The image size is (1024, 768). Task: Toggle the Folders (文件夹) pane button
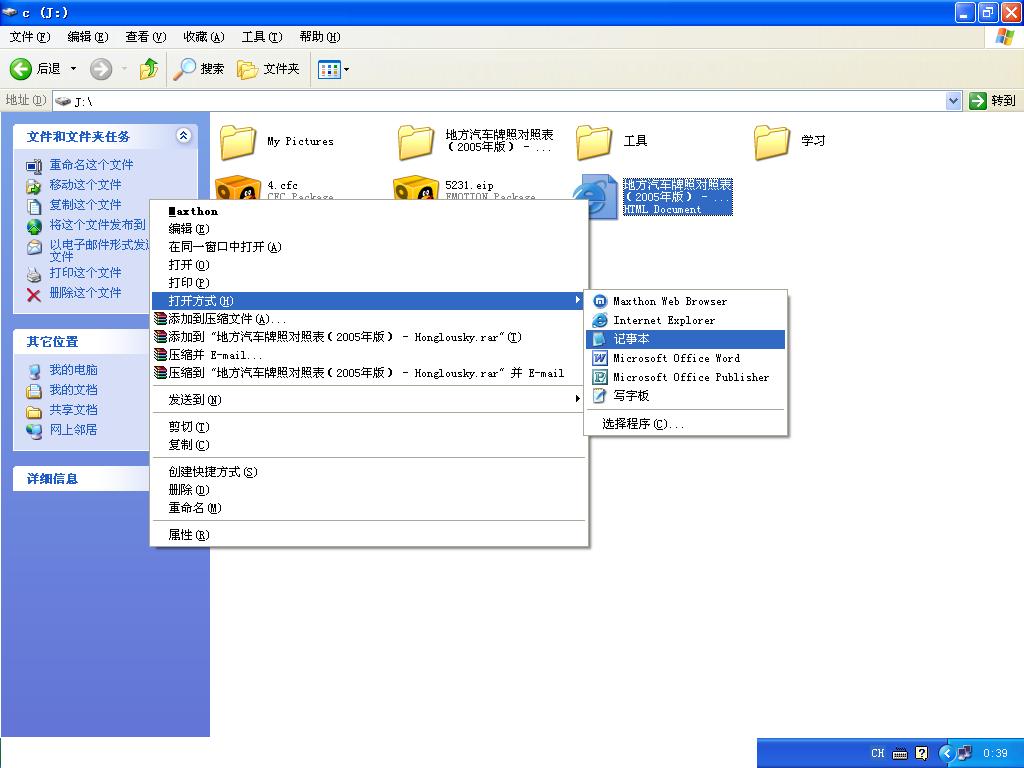(268, 69)
